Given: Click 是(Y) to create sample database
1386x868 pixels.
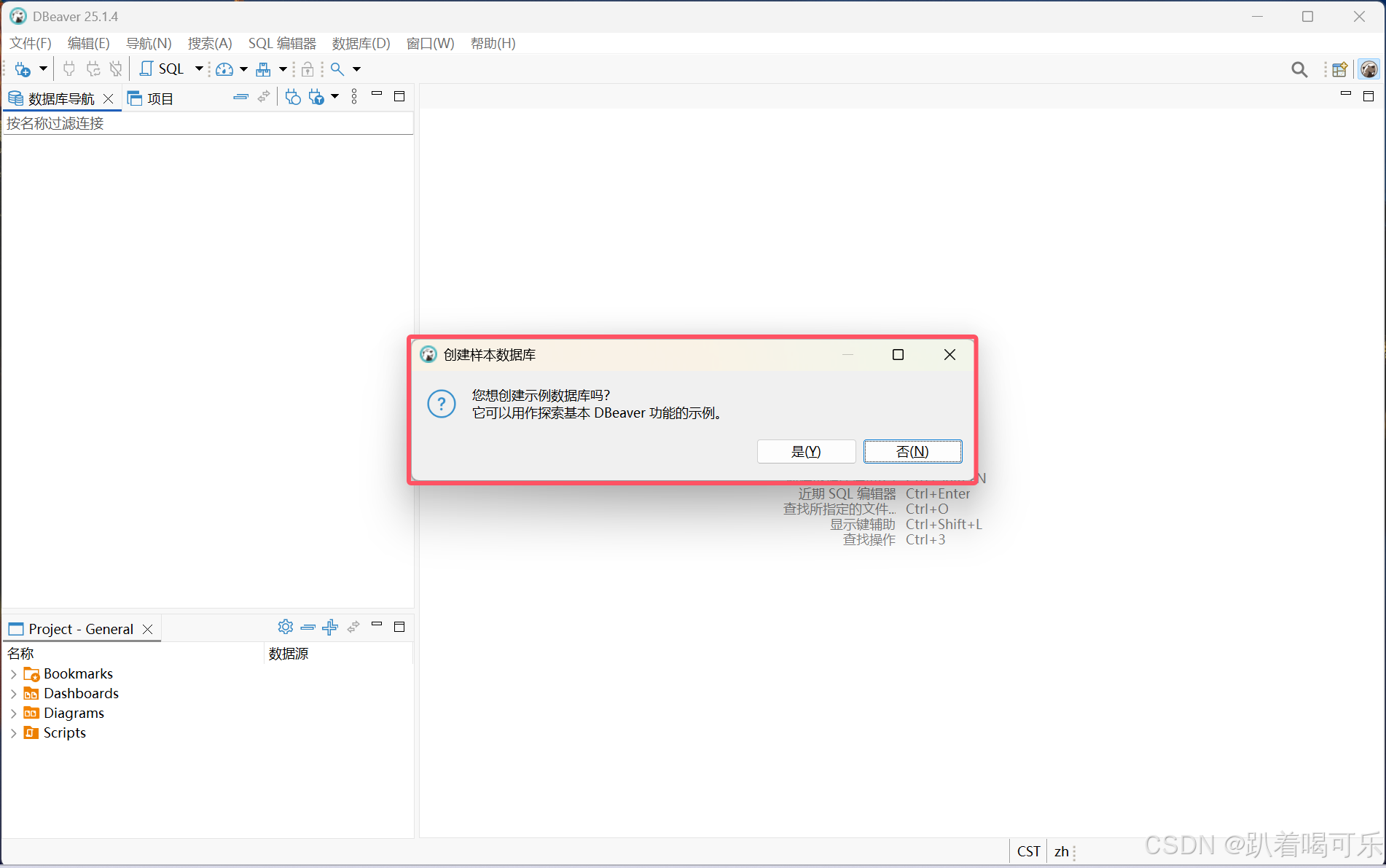Looking at the screenshot, I should click(806, 451).
